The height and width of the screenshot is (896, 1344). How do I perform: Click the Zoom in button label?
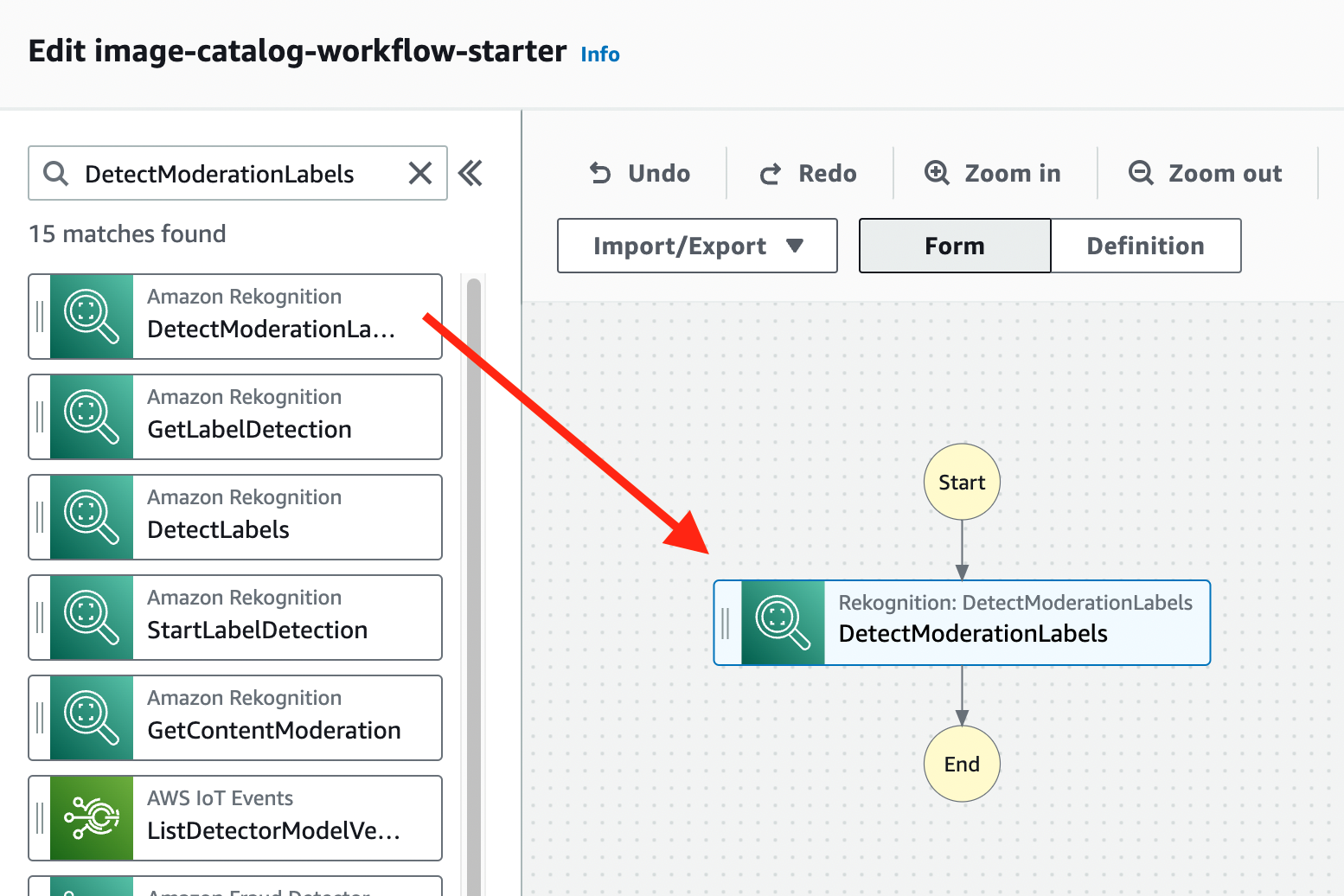click(1013, 174)
